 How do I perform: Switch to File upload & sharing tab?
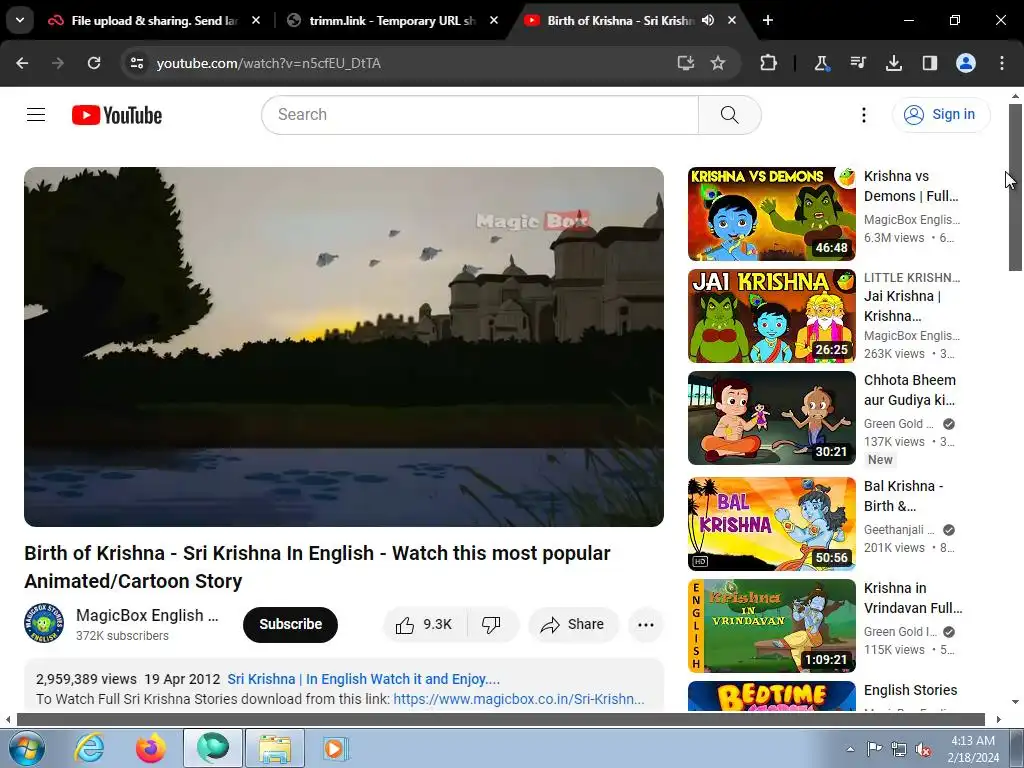(154, 20)
